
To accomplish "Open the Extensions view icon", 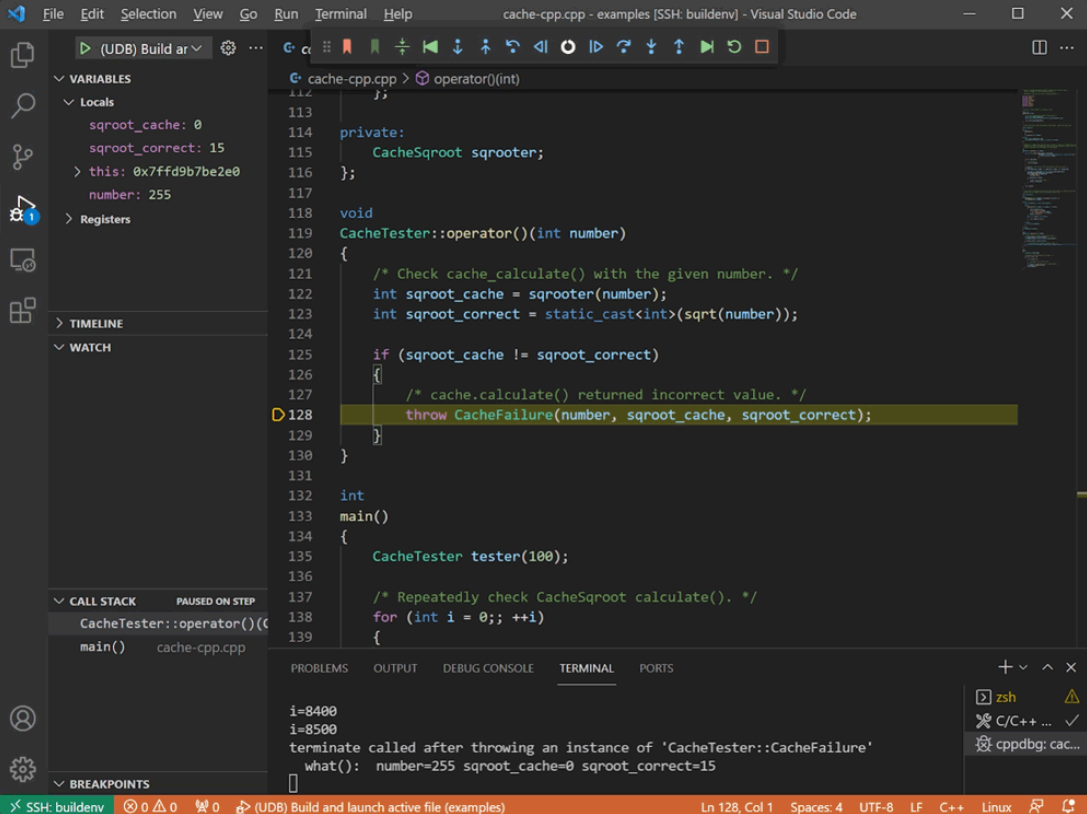I will (23, 311).
